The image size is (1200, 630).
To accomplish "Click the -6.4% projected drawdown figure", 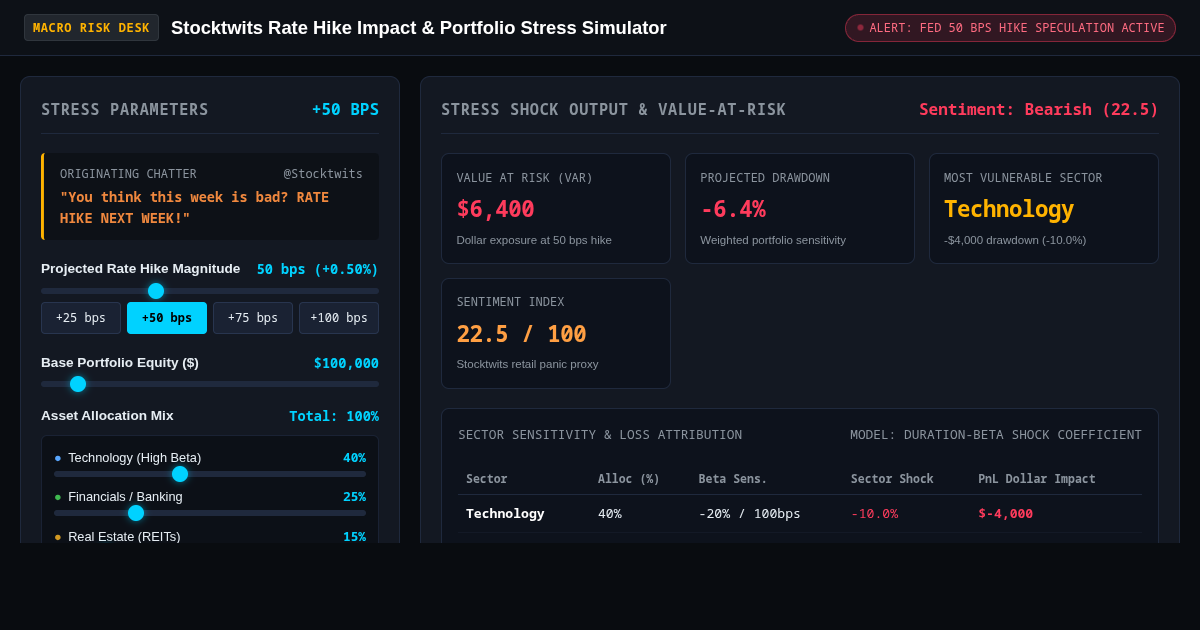I will pyautogui.click(x=733, y=209).
